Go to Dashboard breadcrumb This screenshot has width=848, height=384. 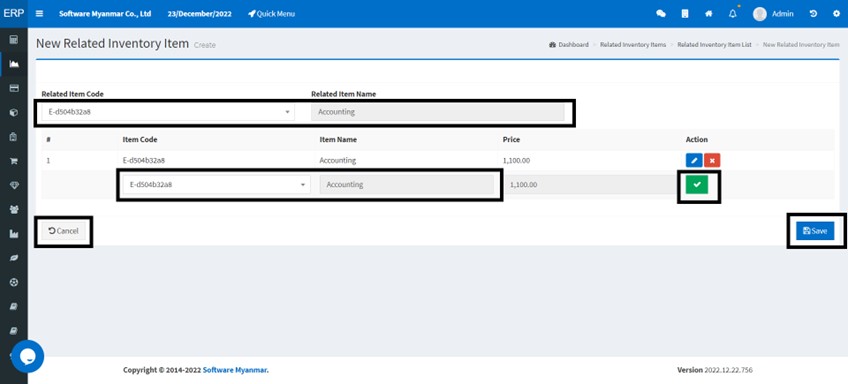(568, 45)
